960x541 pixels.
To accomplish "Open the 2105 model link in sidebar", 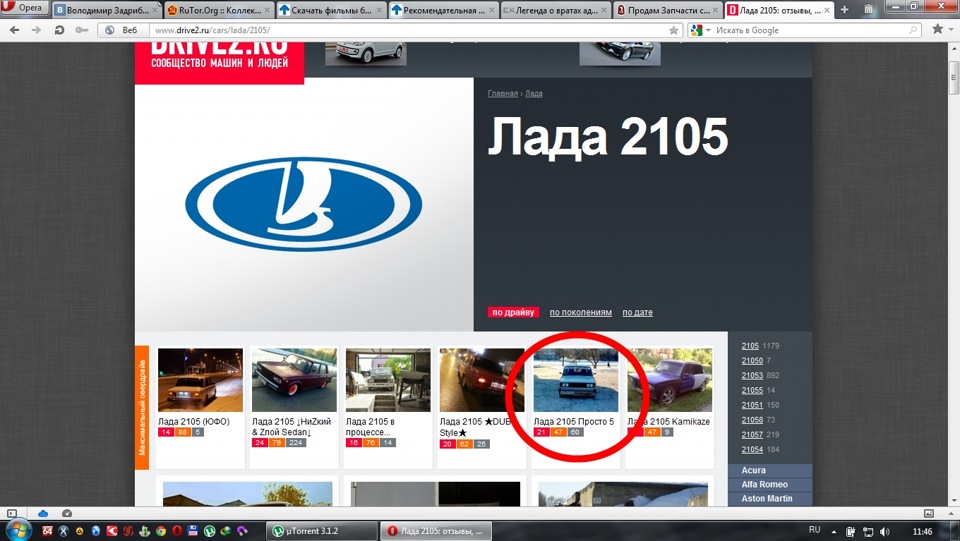I will (x=750, y=346).
